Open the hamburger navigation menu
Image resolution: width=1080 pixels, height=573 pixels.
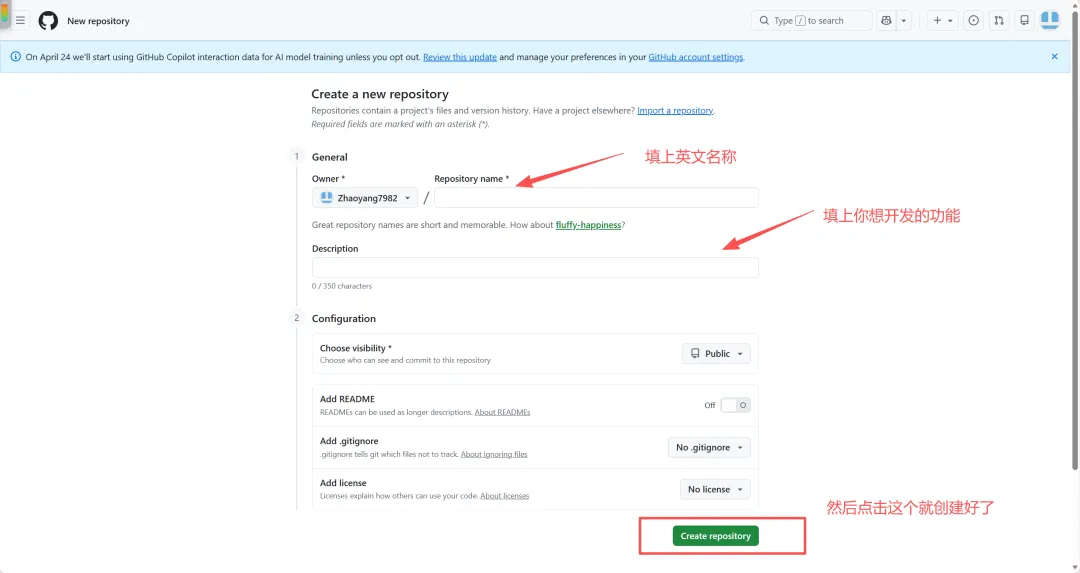tap(20, 20)
